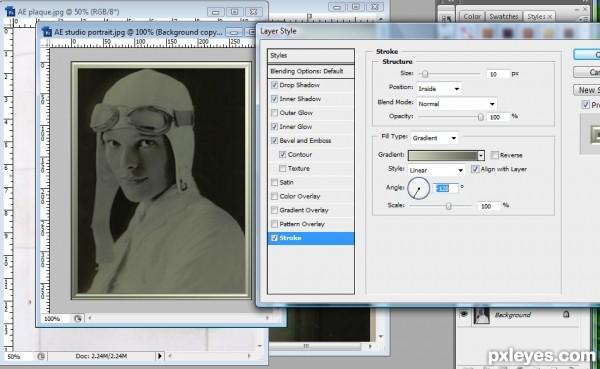Enable Color Overlay checkbox
This screenshot has width=600, height=369.
(x=274, y=196)
